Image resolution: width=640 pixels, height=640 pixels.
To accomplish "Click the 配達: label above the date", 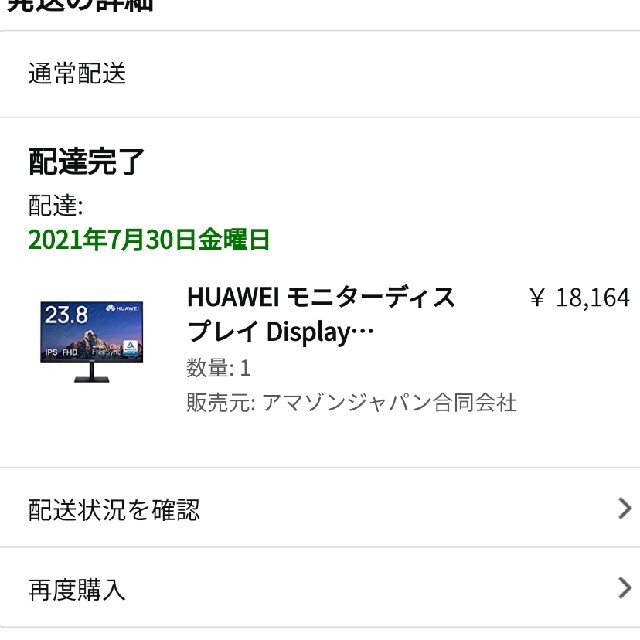I will [56, 205].
